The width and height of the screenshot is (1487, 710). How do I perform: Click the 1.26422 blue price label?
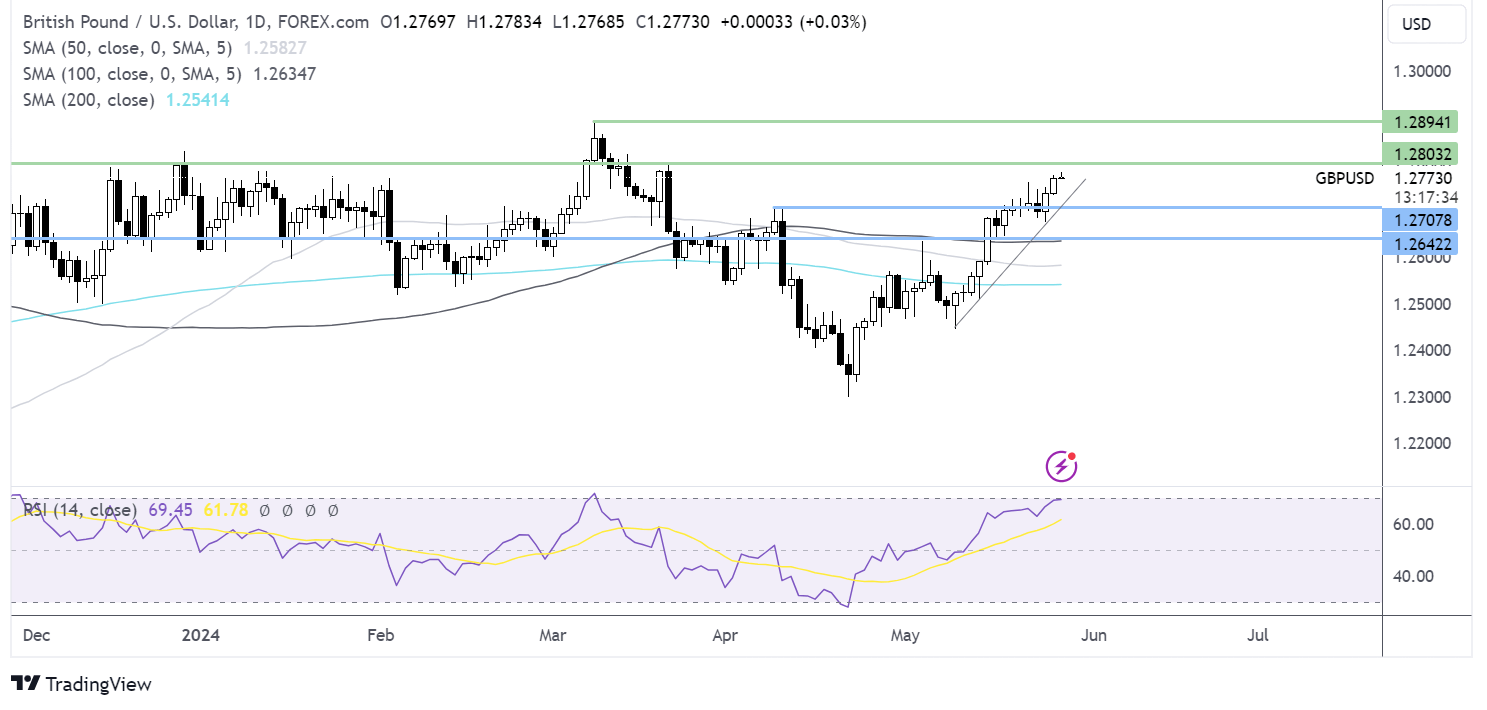coord(1421,242)
